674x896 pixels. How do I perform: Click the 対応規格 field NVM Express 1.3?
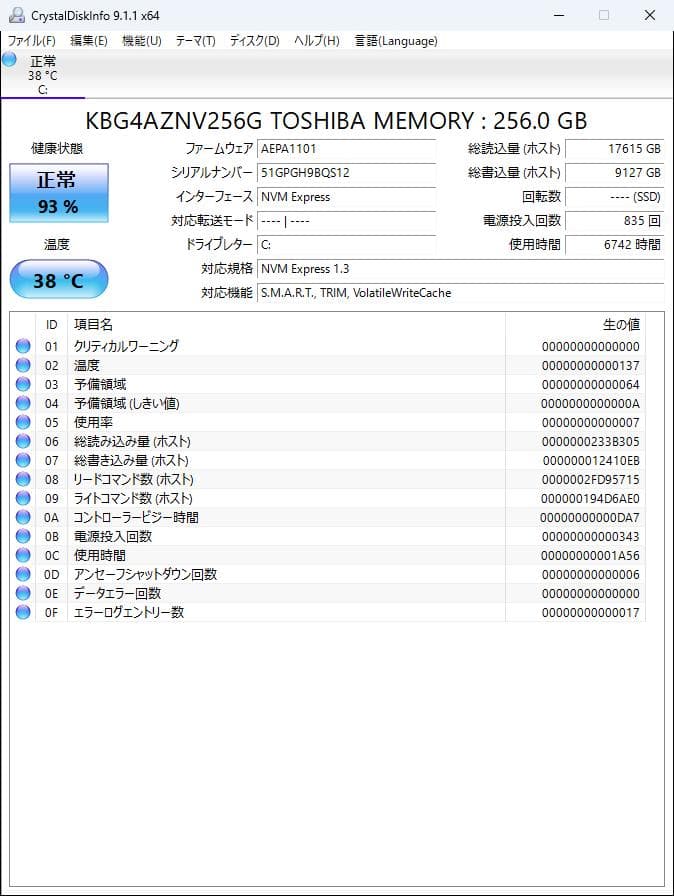[x=460, y=269]
